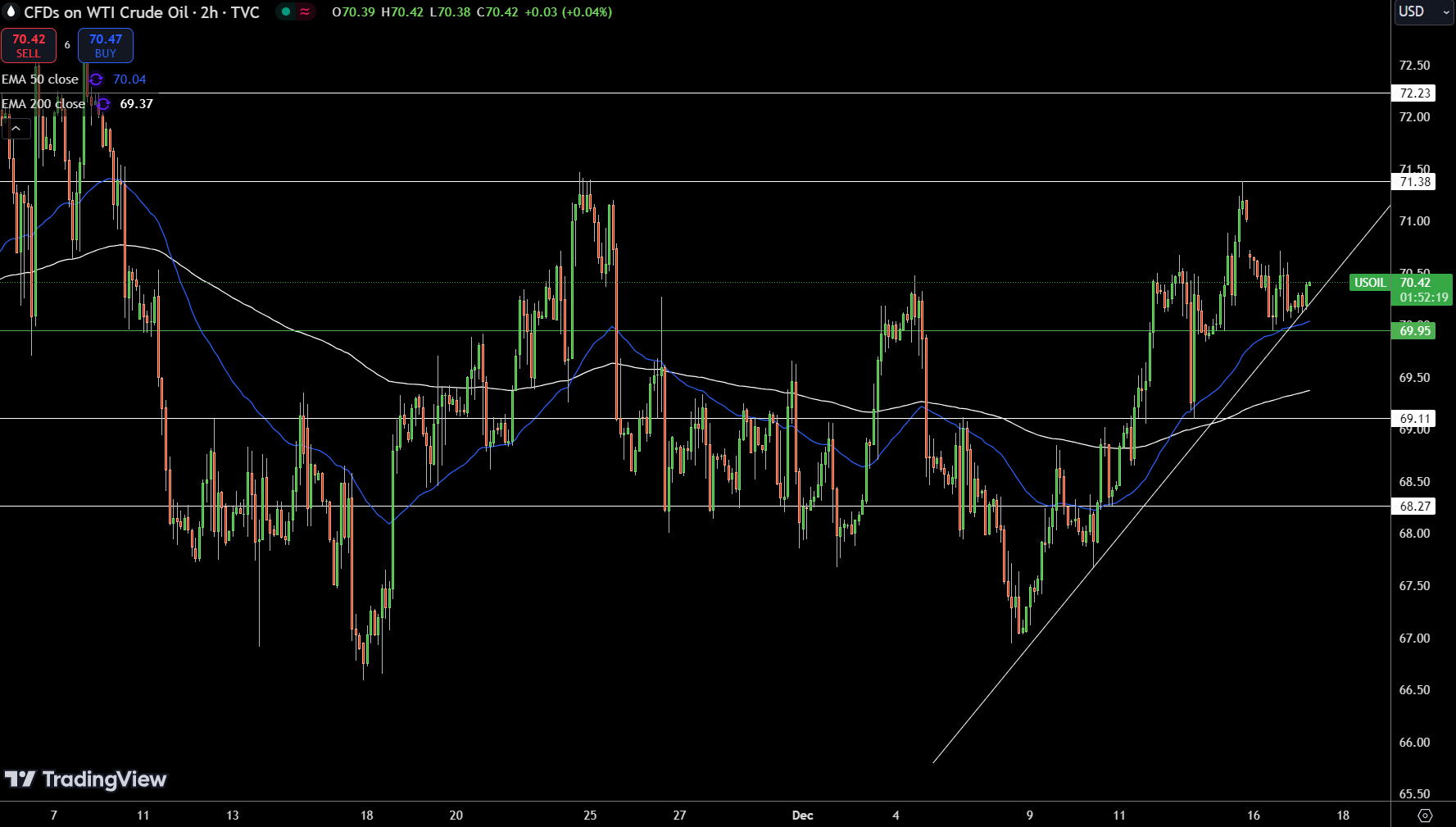Click the WTI Crude Oil symbol title
1456x827 pixels.
tap(142, 12)
